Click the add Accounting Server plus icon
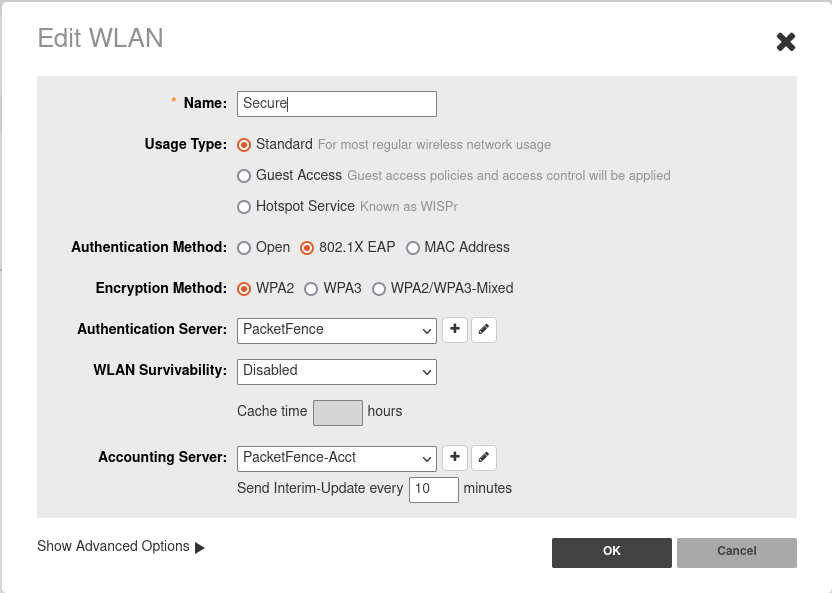 tap(455, 458)
